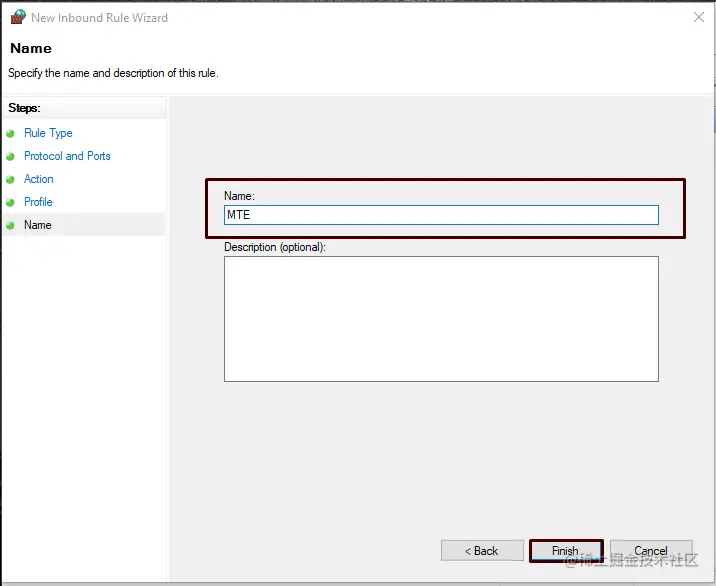Image resolution: width=716 pixels, height=586 pixels.
Task: Click the "New Inbound Rule Wizard" title text
Action: pyautogui.click(x=100, y=18)
